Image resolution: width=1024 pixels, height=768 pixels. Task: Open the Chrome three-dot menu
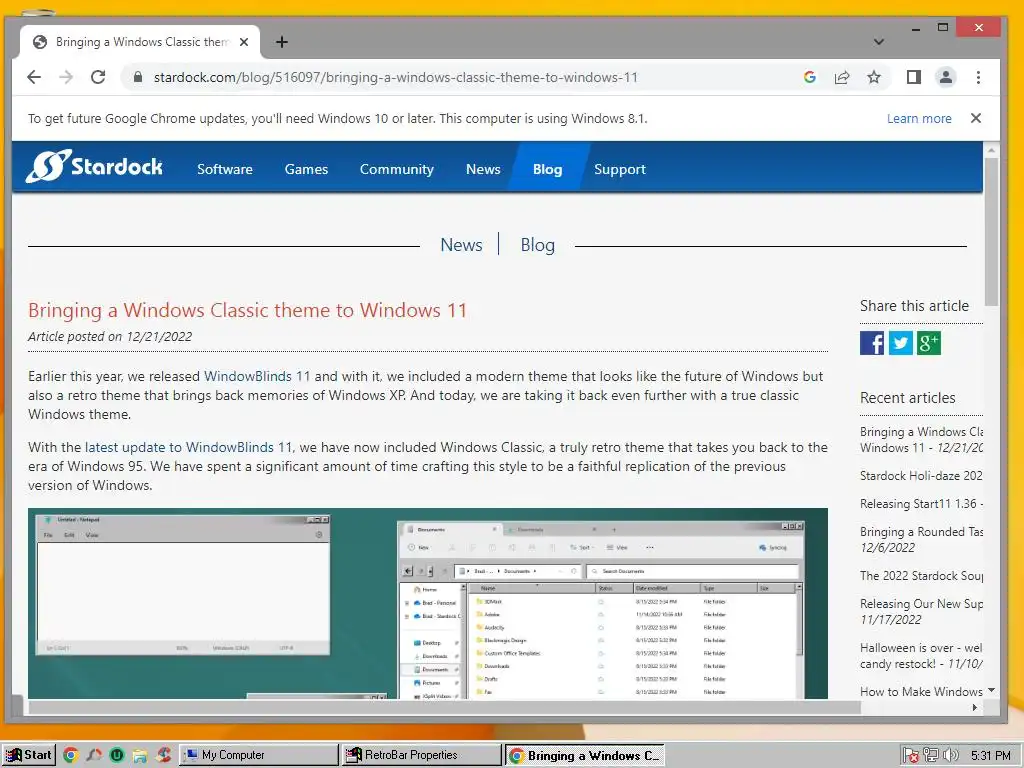click(978, 77)
